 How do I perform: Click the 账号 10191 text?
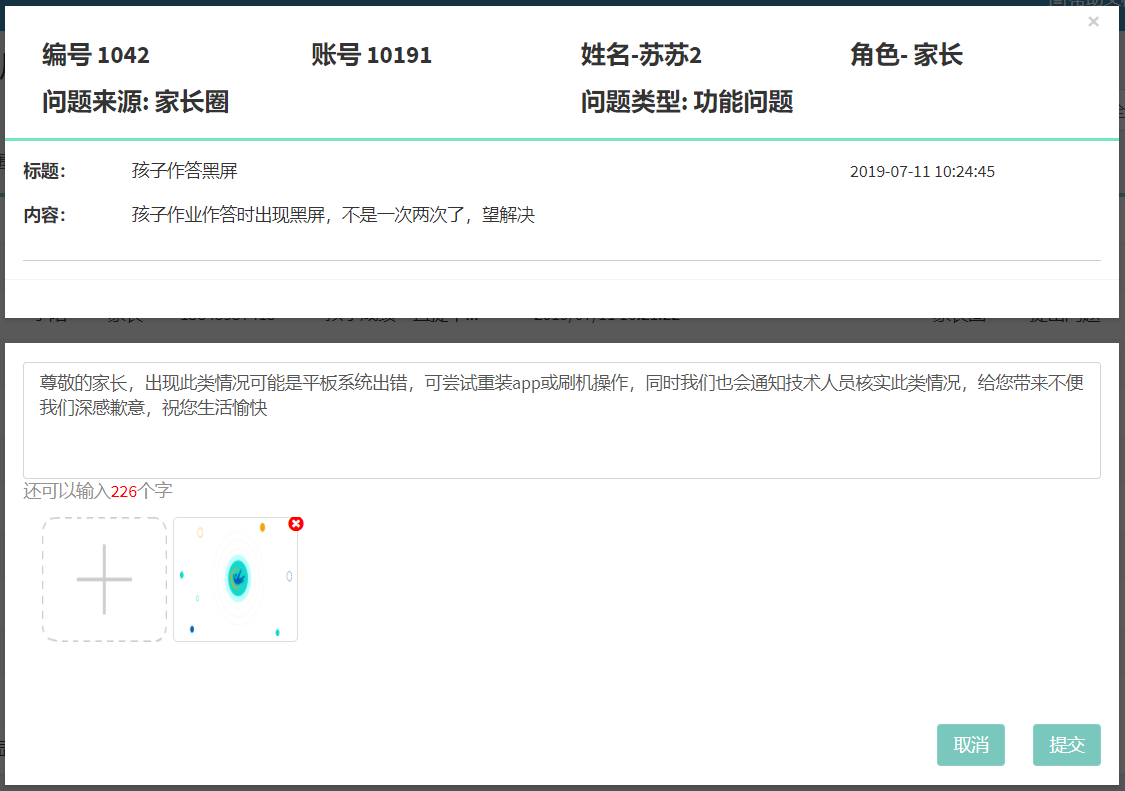coord(371,55)
